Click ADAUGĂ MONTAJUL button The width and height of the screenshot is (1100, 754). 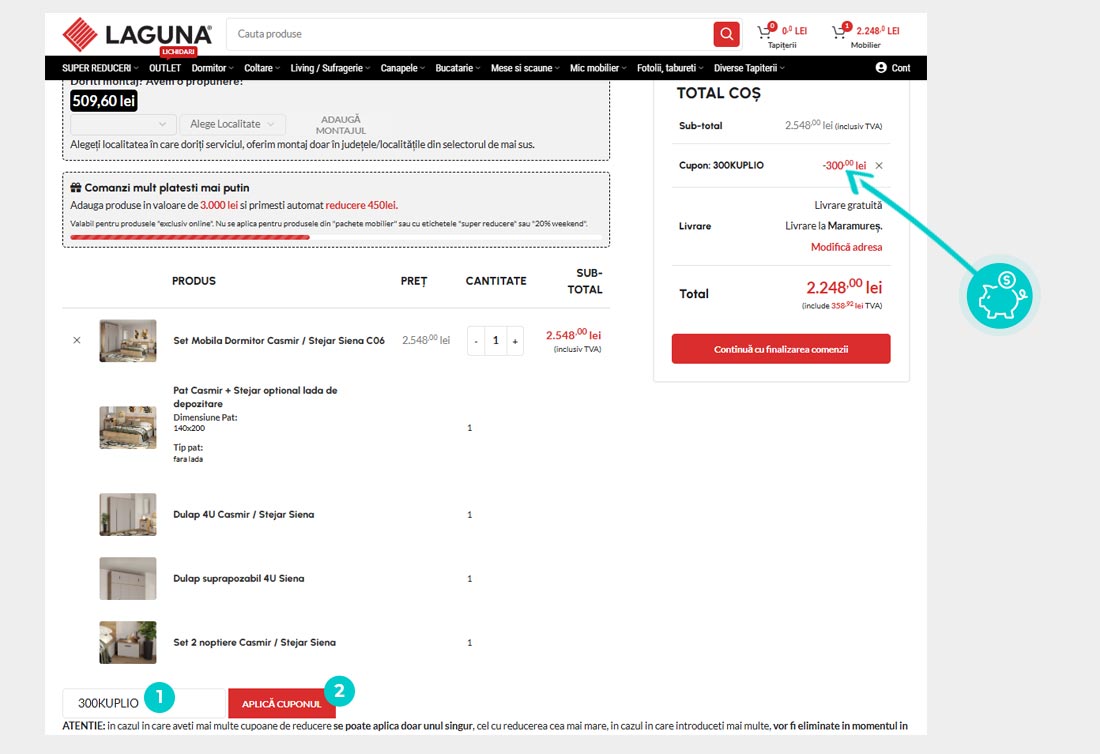[341, 125]
